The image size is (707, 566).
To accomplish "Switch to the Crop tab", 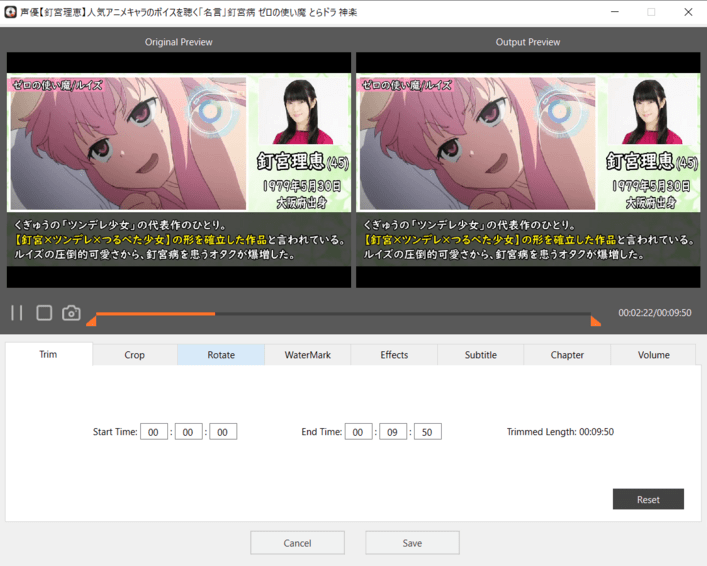I will pos(134,355).
